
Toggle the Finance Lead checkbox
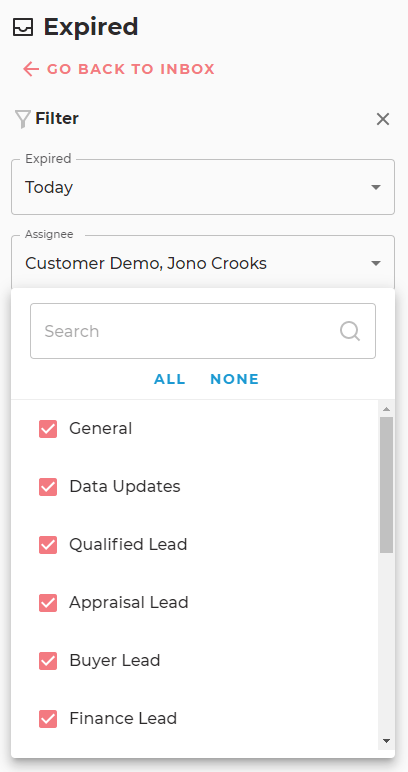click(x=48, y=719)
